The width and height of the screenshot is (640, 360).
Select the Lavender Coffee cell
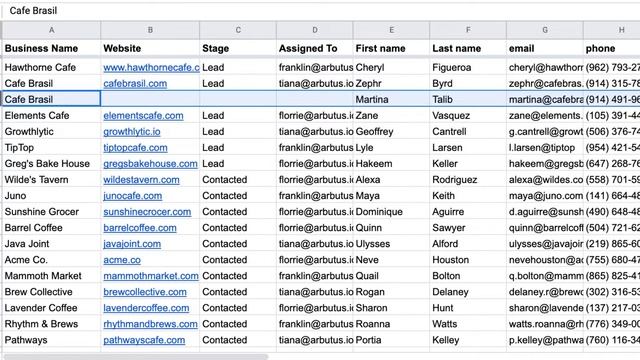point(51,308)
